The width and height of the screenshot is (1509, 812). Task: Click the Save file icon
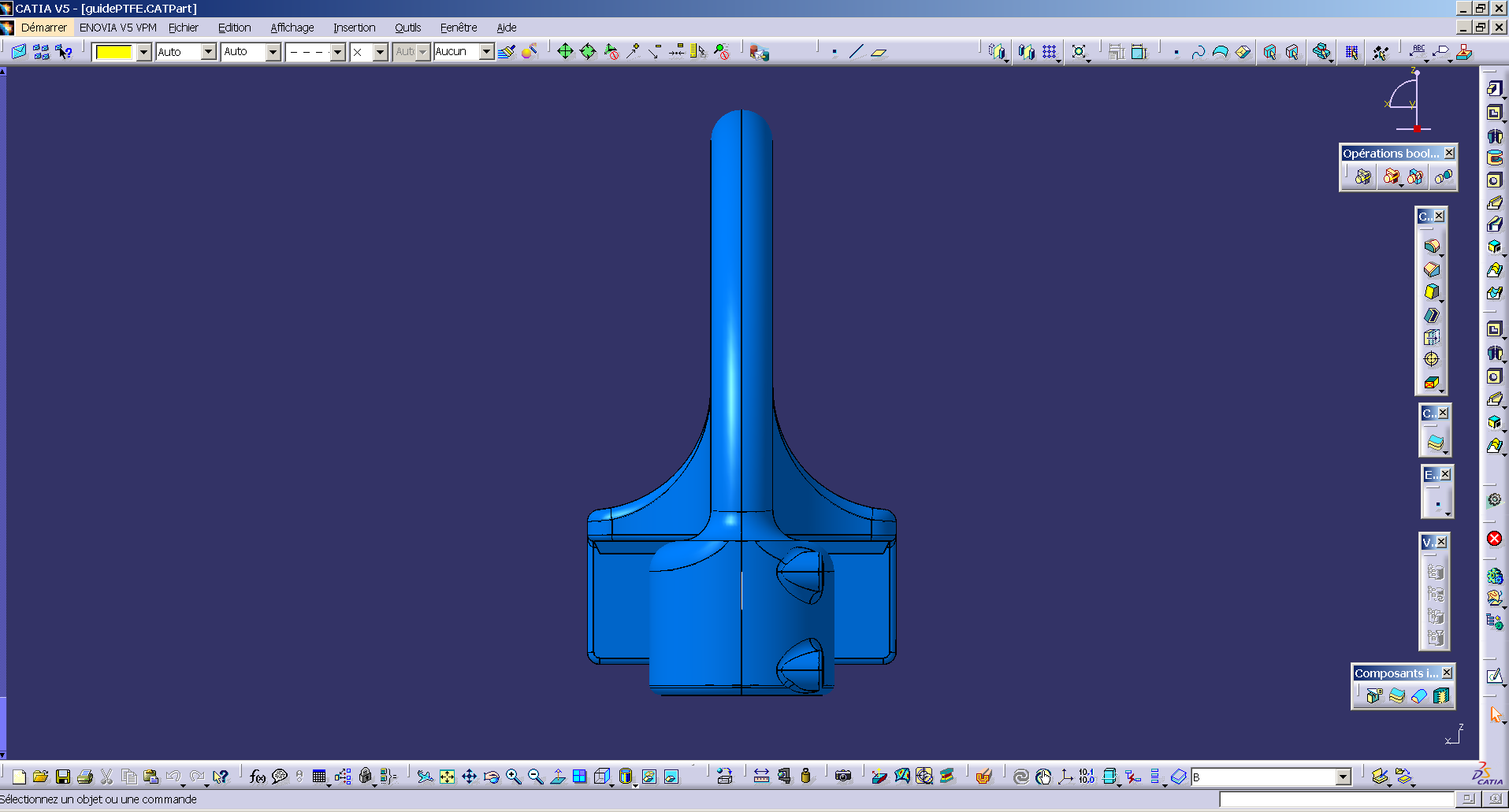coord(63,777)
